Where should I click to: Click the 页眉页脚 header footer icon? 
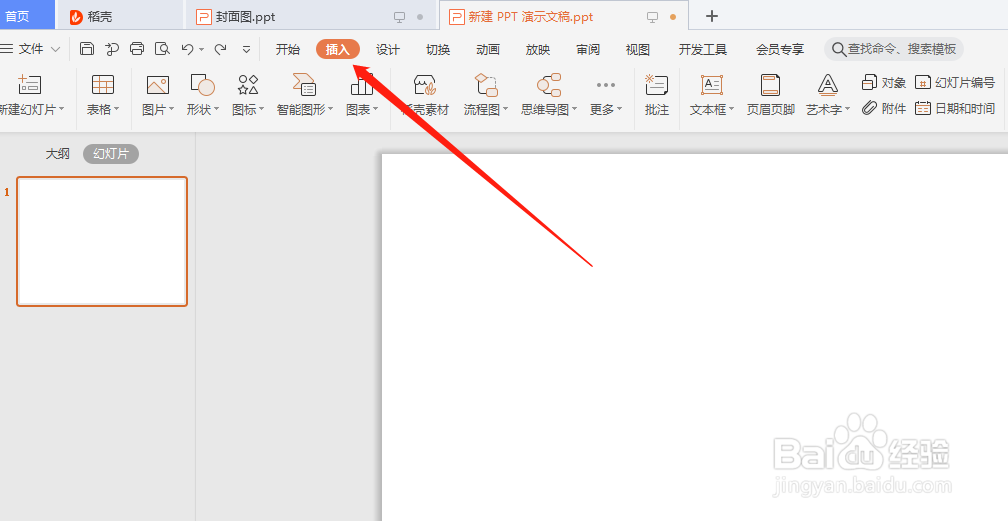[x=770, y=84]
